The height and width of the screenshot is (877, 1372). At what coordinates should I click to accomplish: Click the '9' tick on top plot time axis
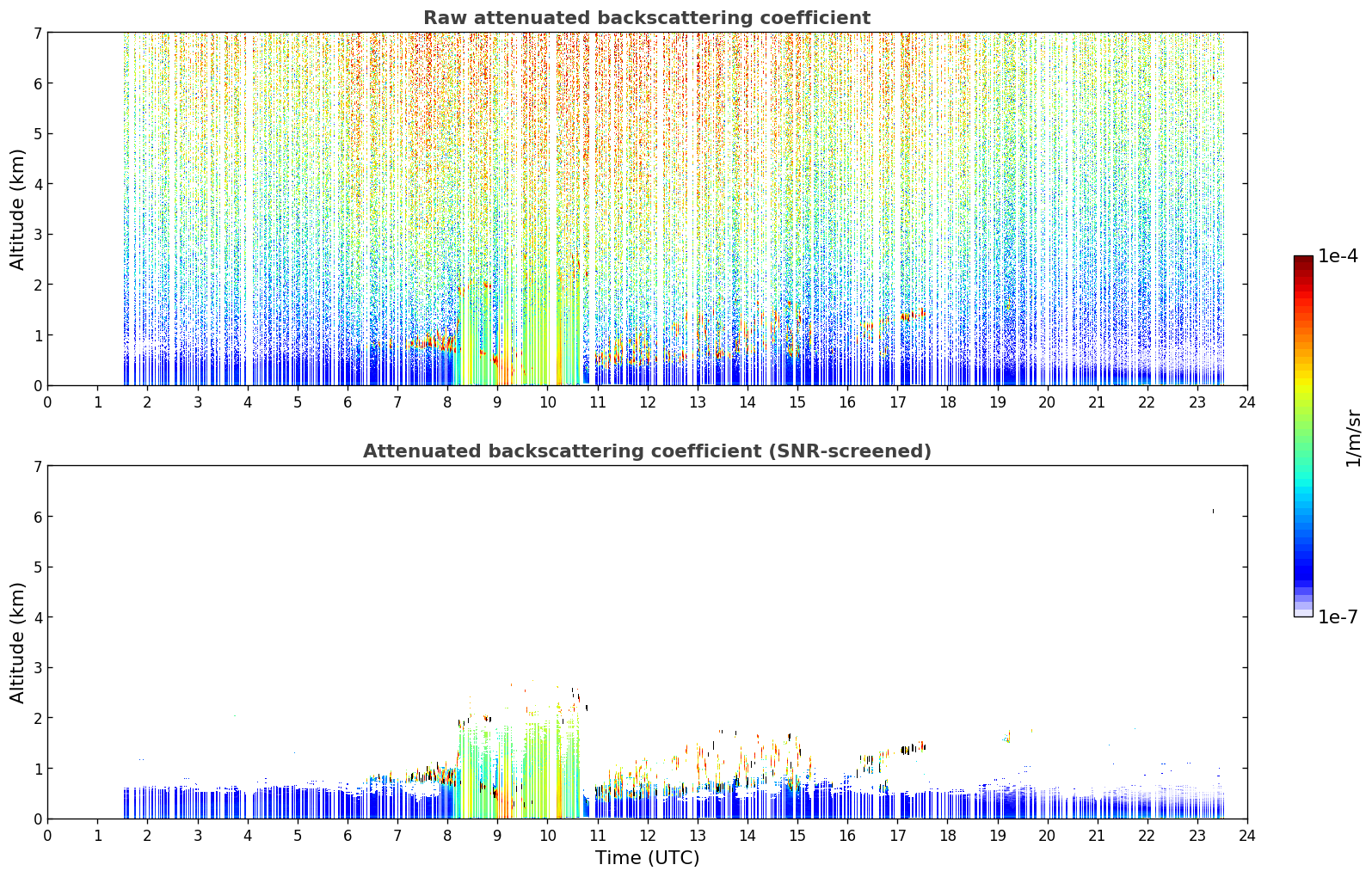[x=497, y=402]
